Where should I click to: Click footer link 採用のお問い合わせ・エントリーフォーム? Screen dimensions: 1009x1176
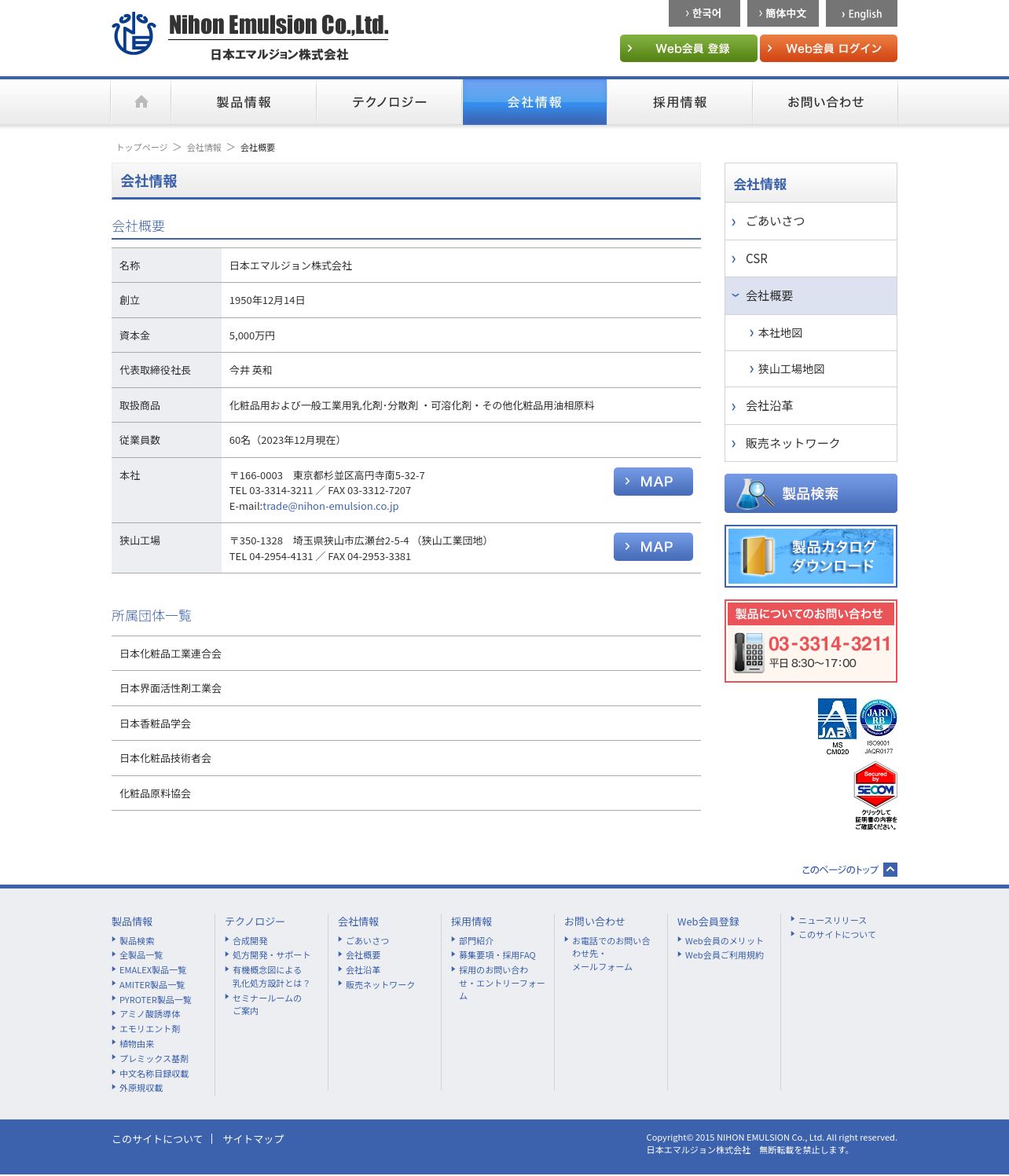502,983
